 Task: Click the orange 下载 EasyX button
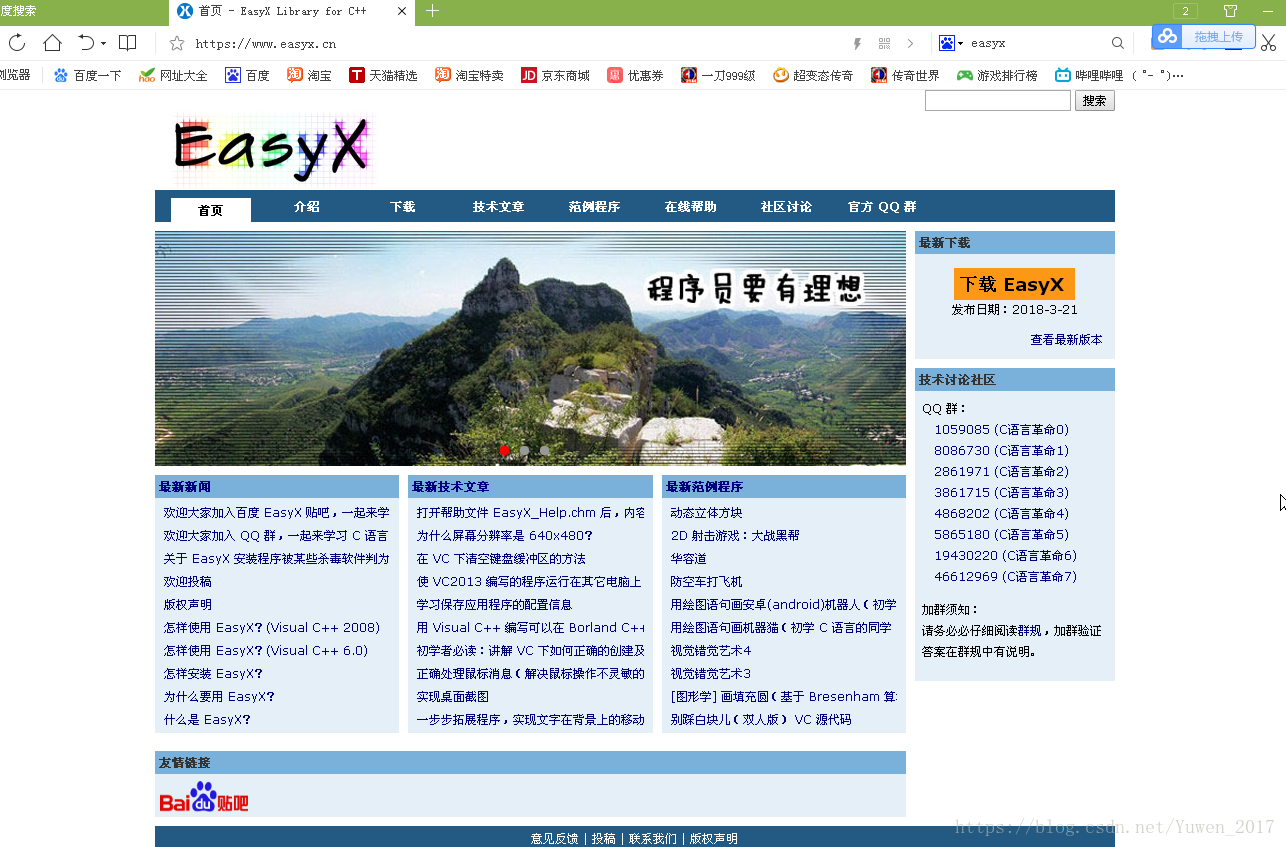click(1014, 284)
